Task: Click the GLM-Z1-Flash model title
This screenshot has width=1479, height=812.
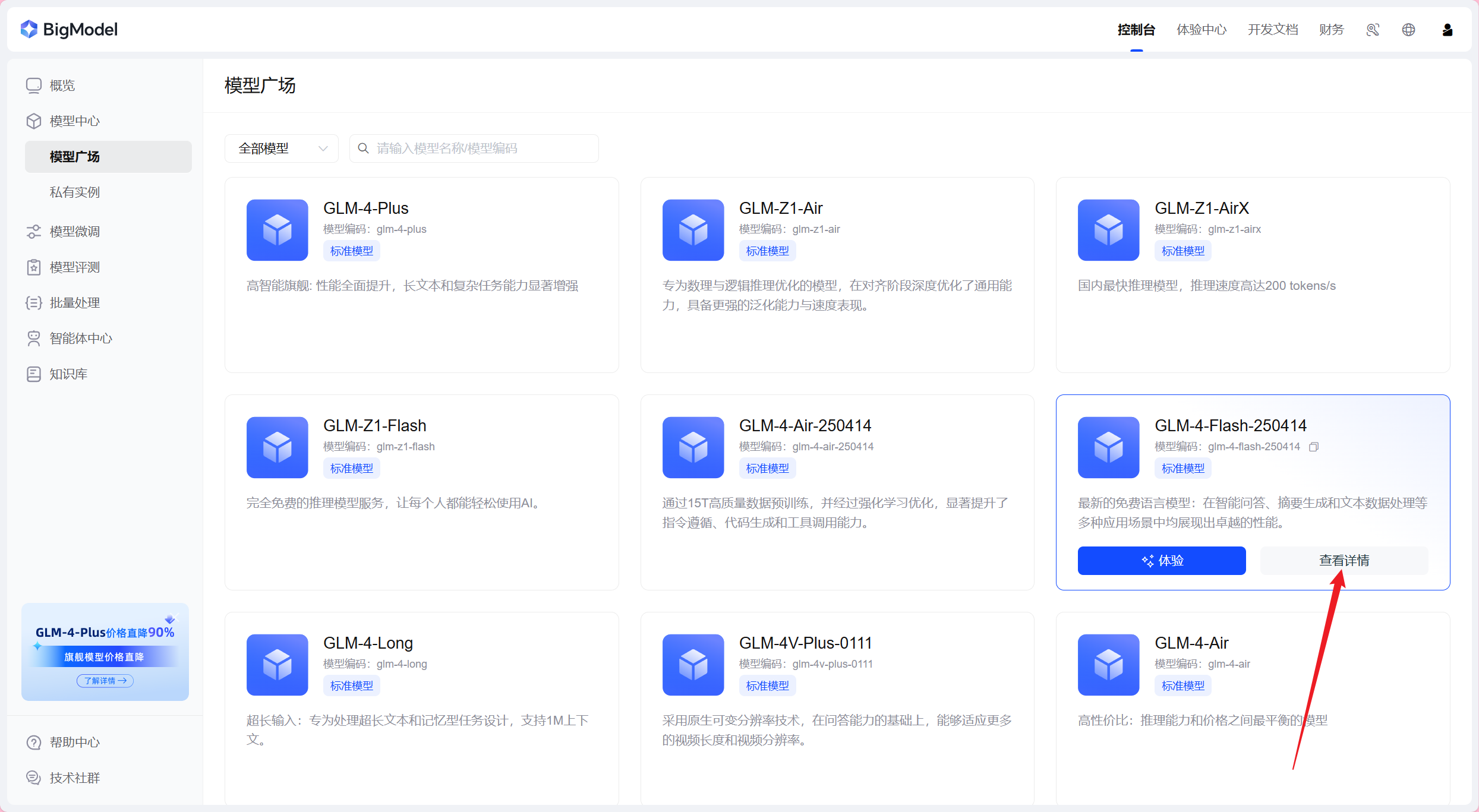Action: tap(375, 426)
